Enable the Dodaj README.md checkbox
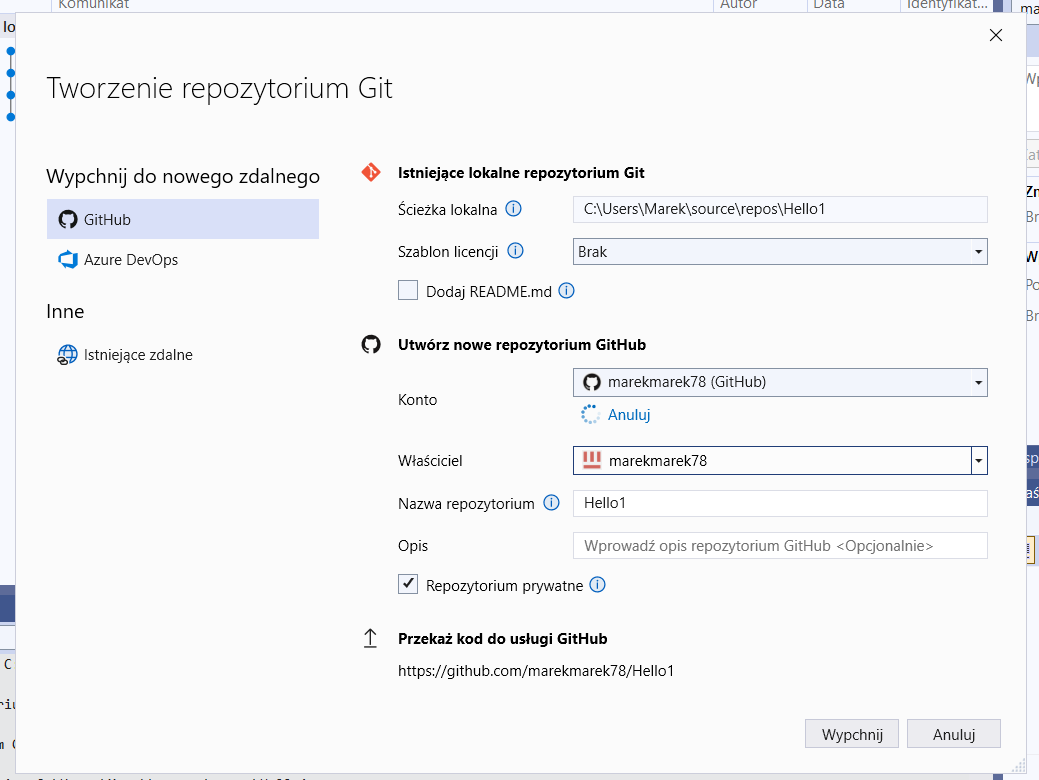 click(408, 291)
